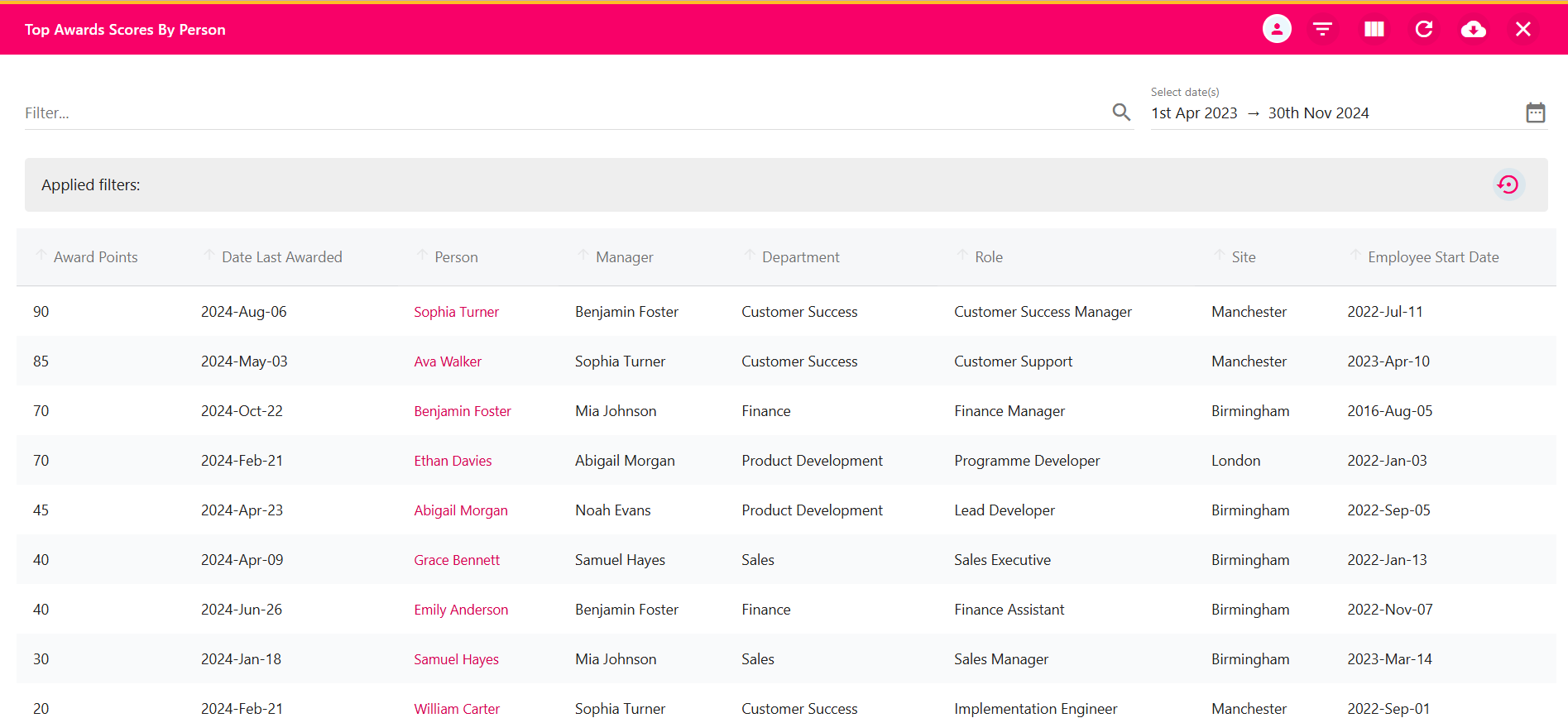Select the 90 award points cell
This screenshot has height=718, width=1568.
(41, 312)
